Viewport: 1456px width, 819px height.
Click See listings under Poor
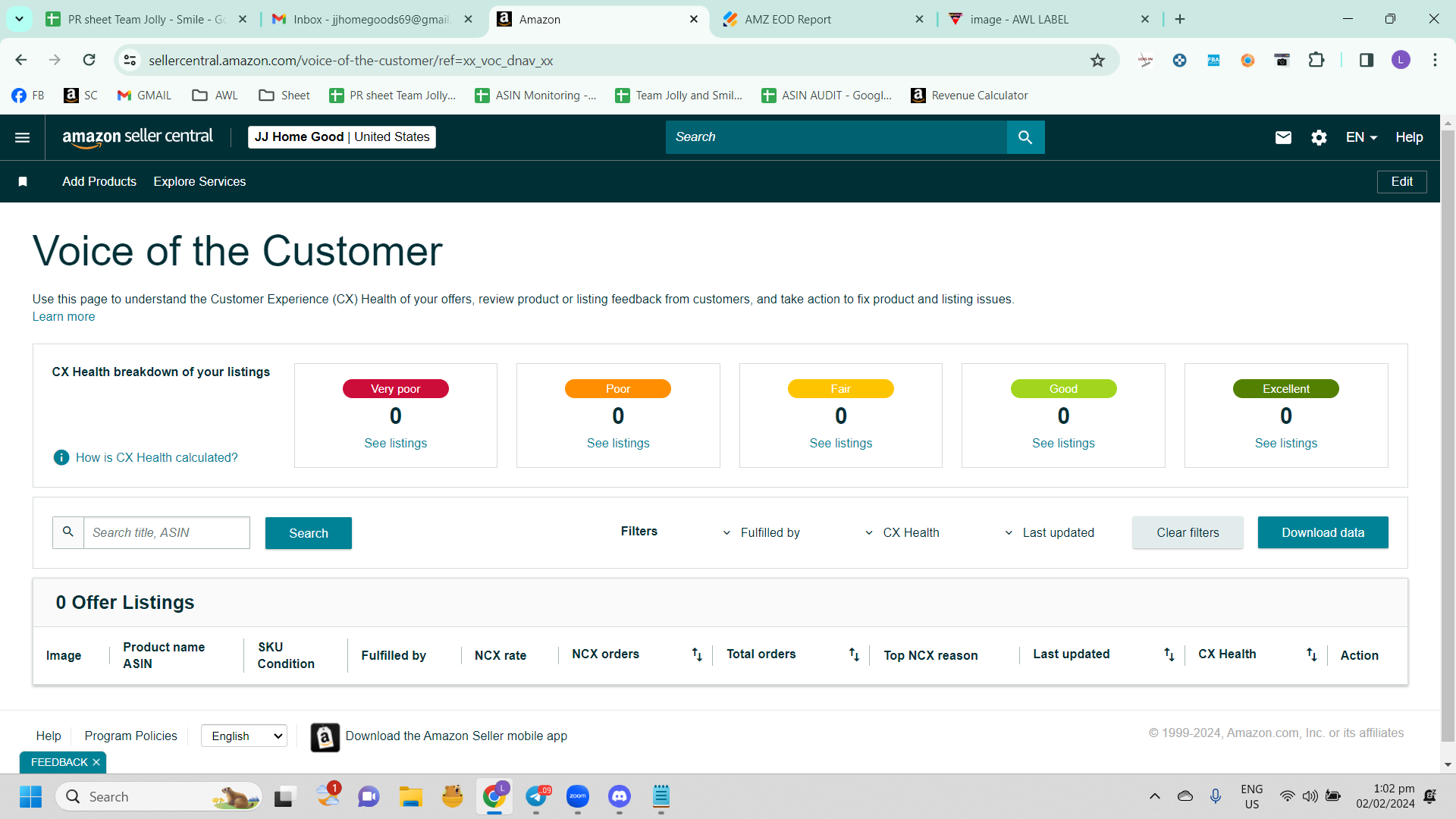[618, 443]
